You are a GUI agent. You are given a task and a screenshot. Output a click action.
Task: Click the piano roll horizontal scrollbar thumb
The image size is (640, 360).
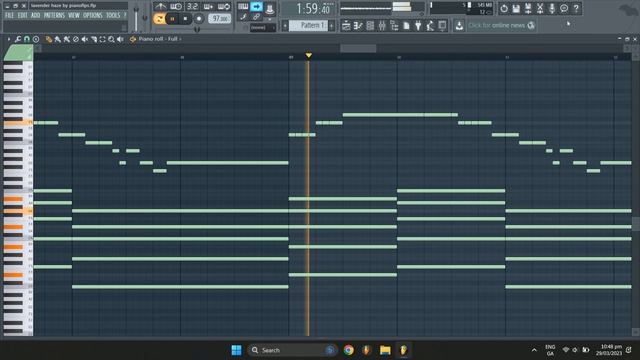tap(358, 49)
